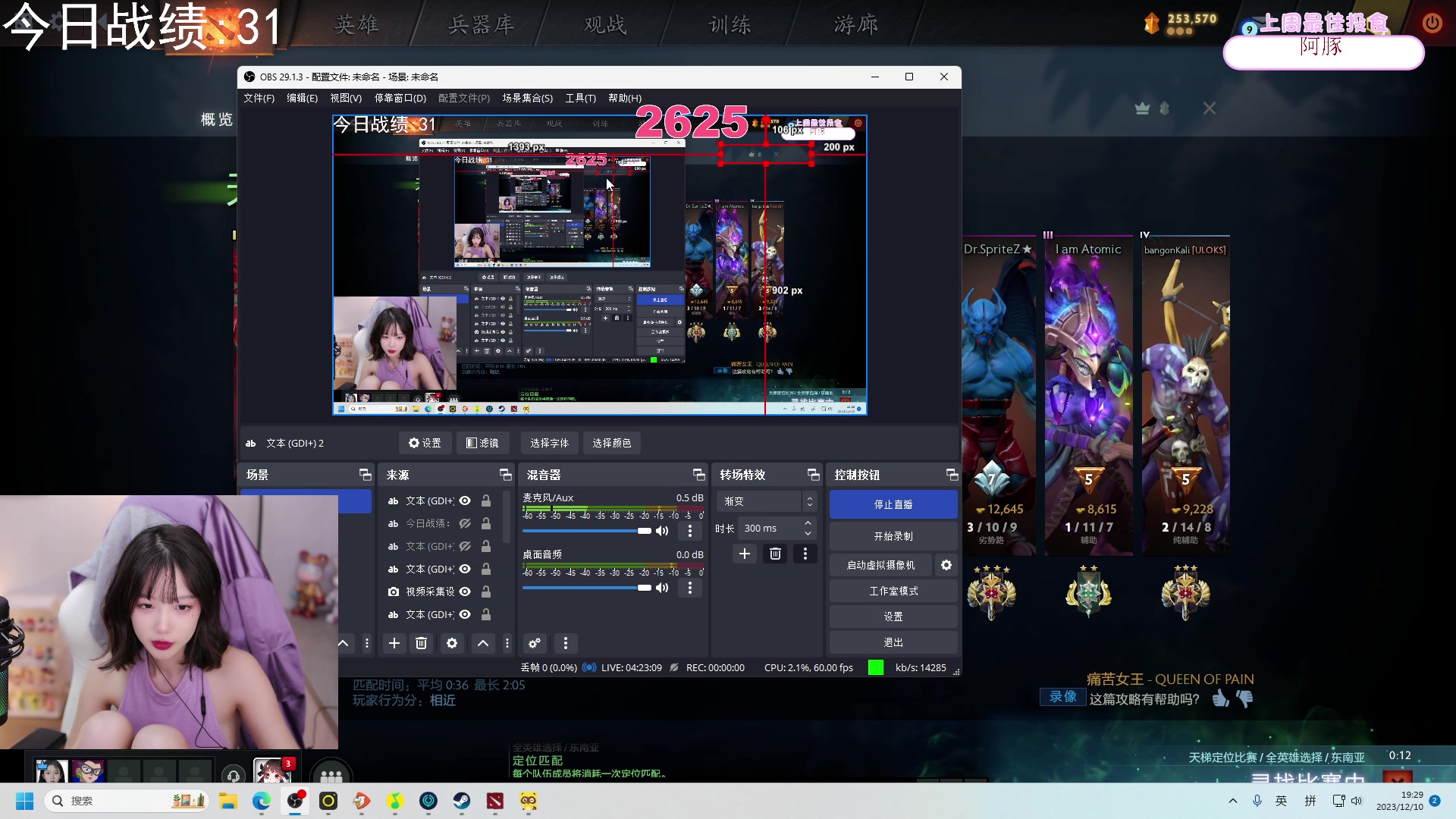Screen dimensions: 1456x819
Task: Open Steam from the Windows taskbar
Action: pos(462,801)
